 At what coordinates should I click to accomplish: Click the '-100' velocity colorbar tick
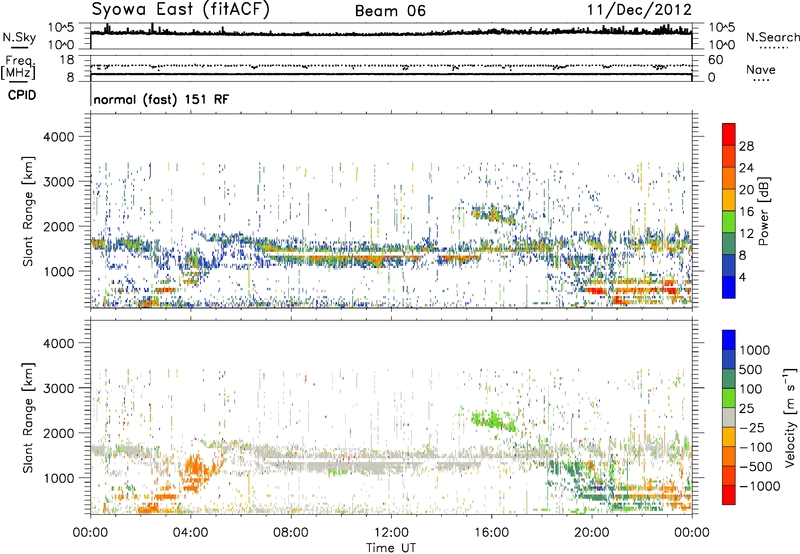point(756,447)
